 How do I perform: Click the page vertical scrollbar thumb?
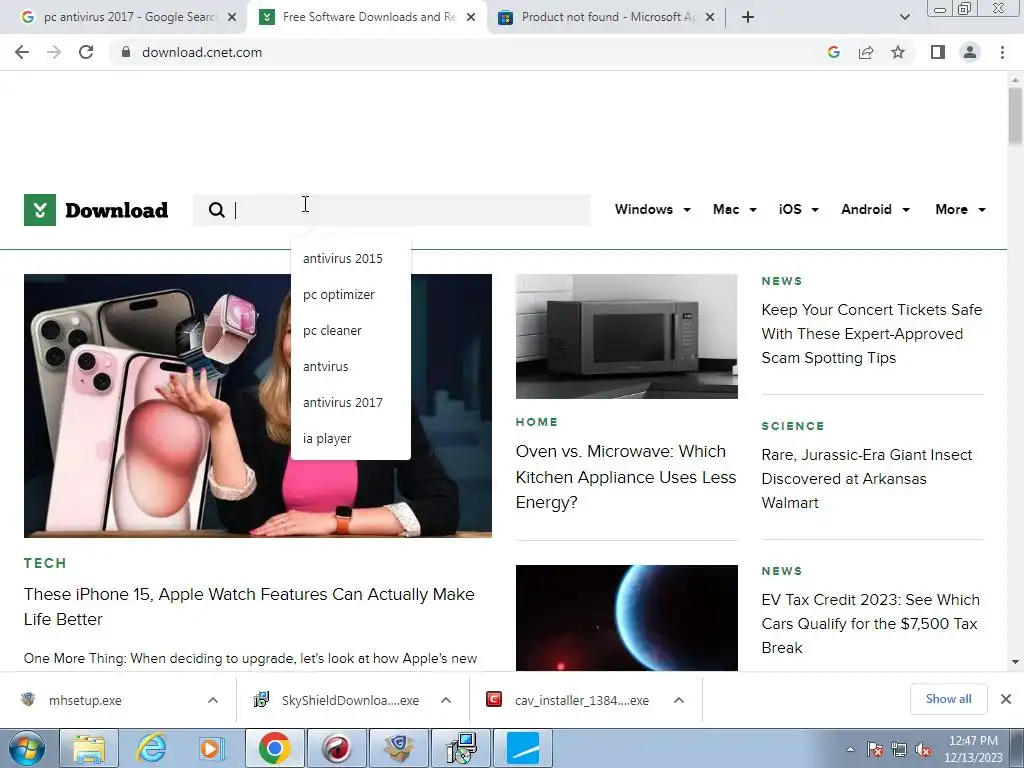pos(1015,116)
